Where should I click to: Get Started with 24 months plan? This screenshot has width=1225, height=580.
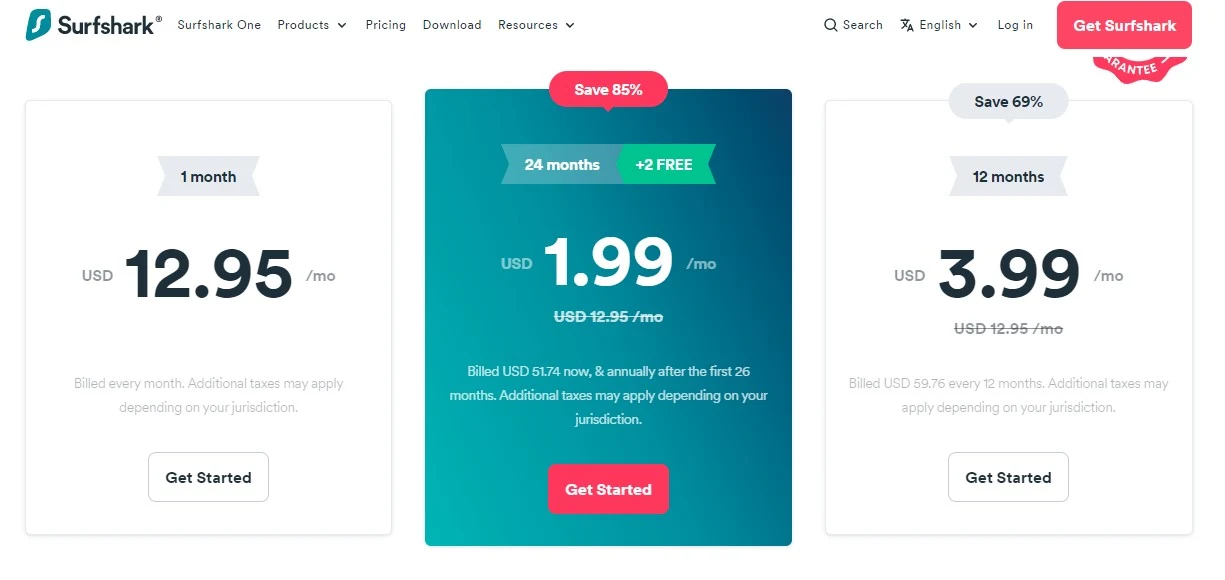click(608, 489)
